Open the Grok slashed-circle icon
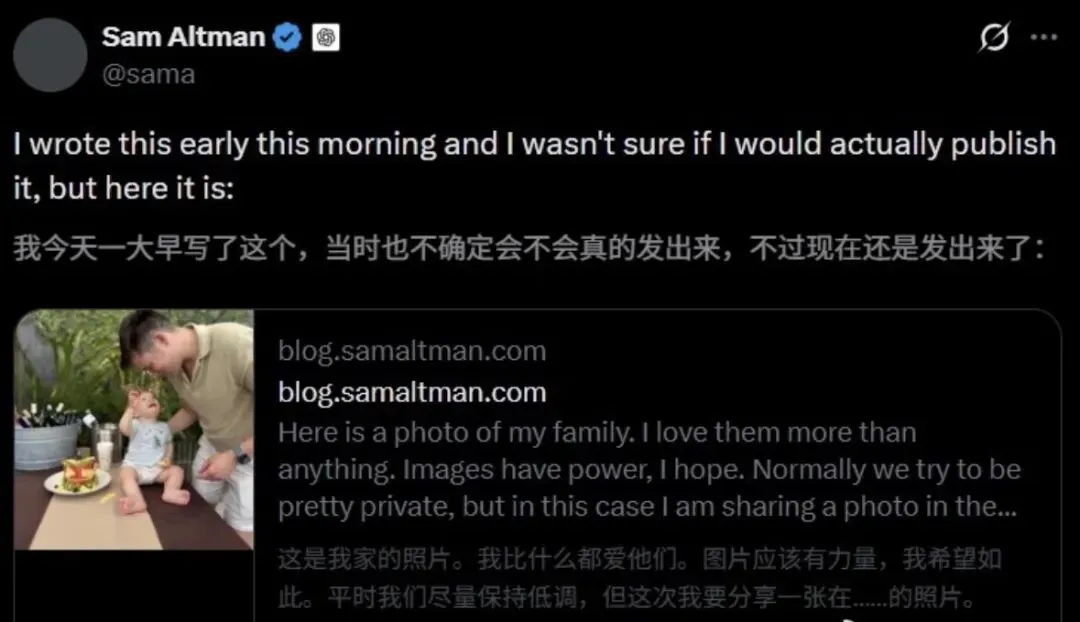1080x622 pixels. [995, 37]
